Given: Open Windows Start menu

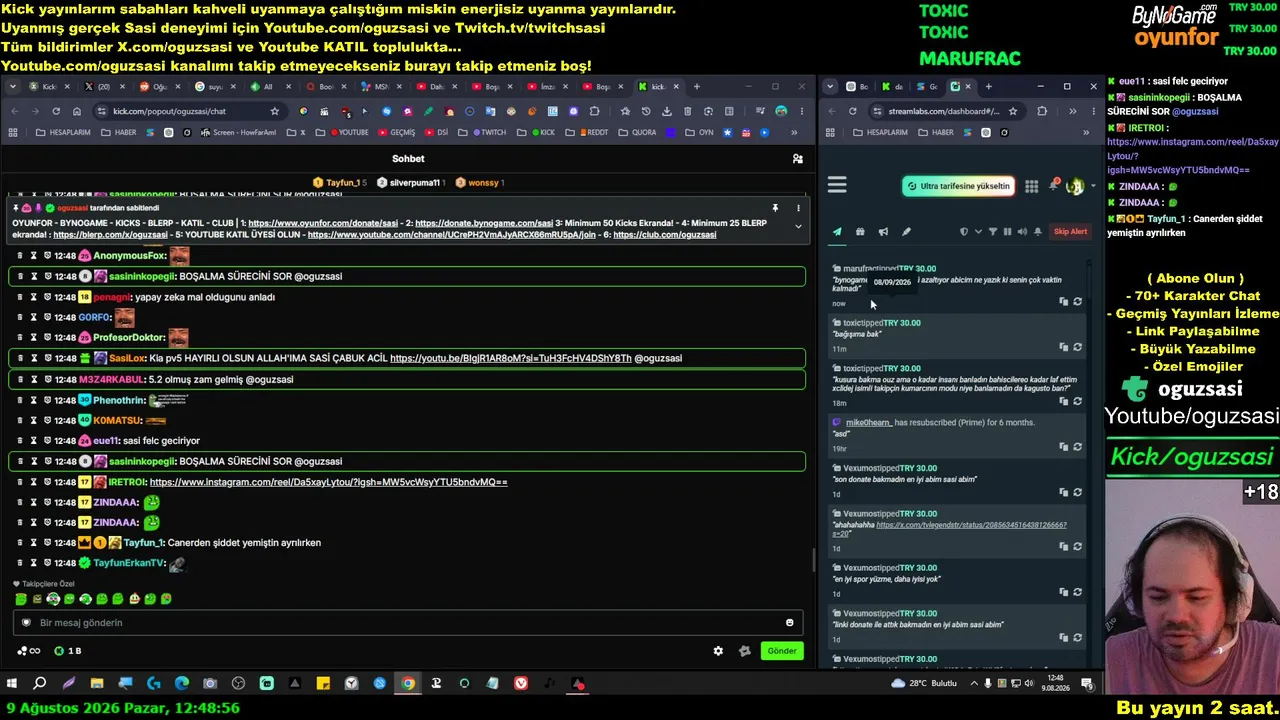Looking at the screenshot, I should point(12,684).
